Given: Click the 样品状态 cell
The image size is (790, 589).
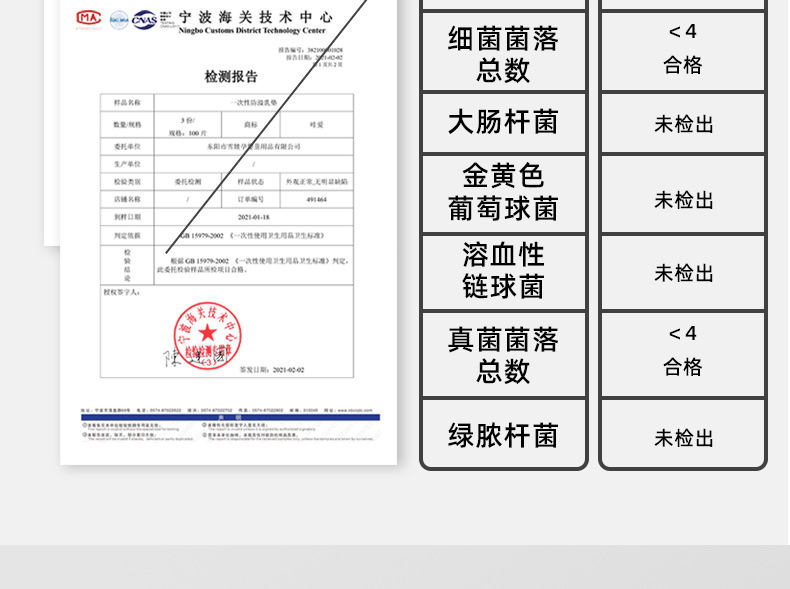Looking at the screenshot, I should pyautogui.click(x=251, y=181).
